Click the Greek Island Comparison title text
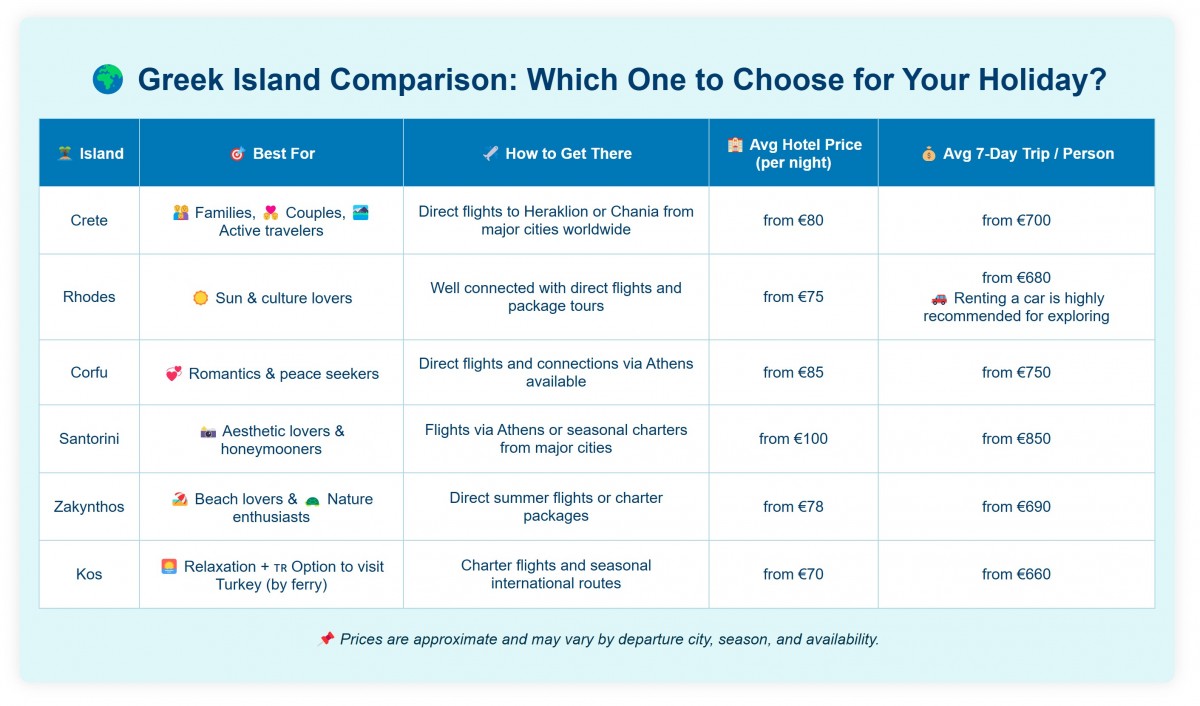1200x706 pixels. (x=621, y=80)
